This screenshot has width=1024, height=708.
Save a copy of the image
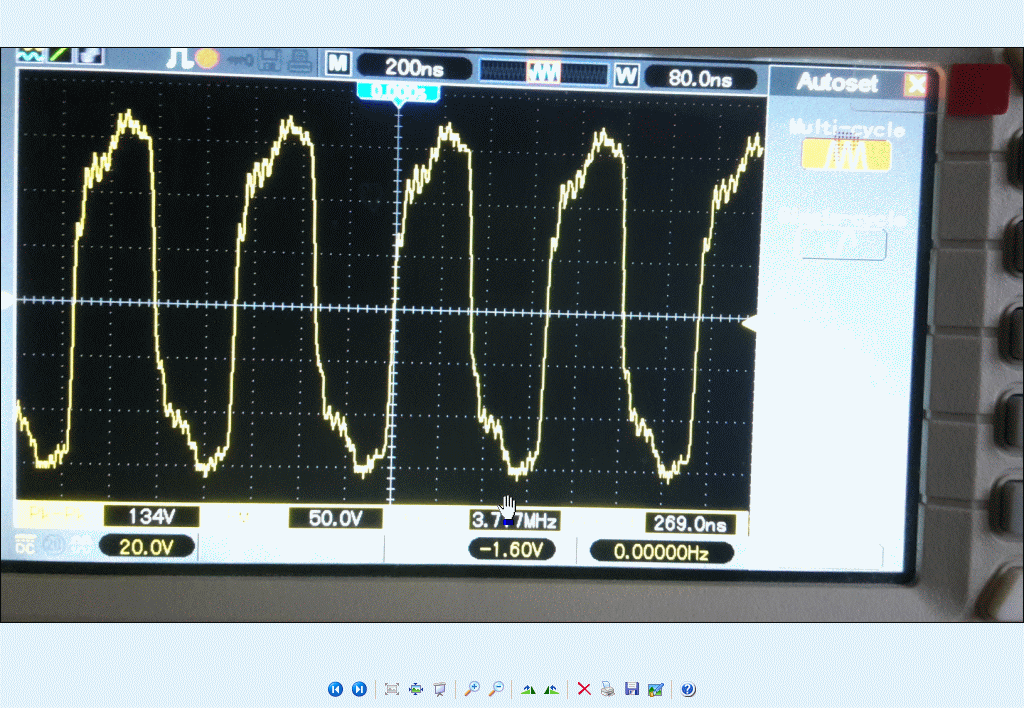pos(631,689)
